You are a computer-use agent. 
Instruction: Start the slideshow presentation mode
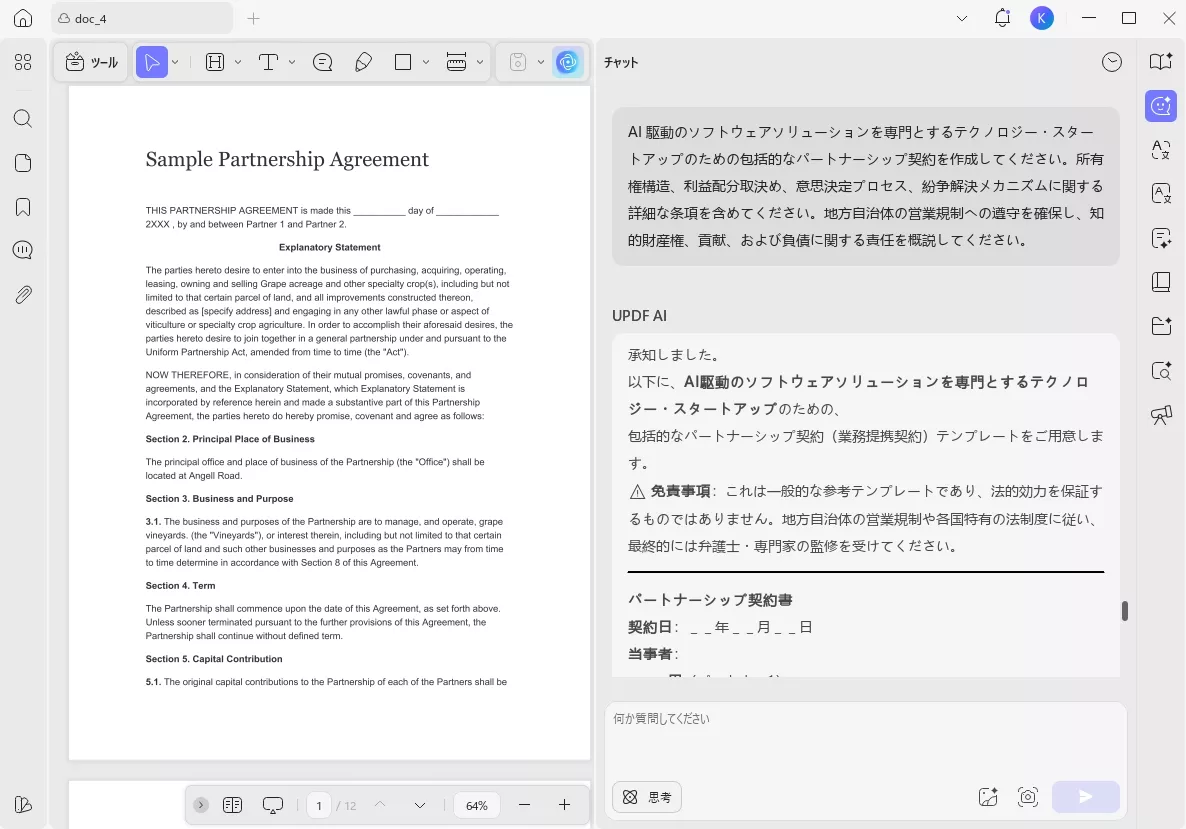coord(272,806)
